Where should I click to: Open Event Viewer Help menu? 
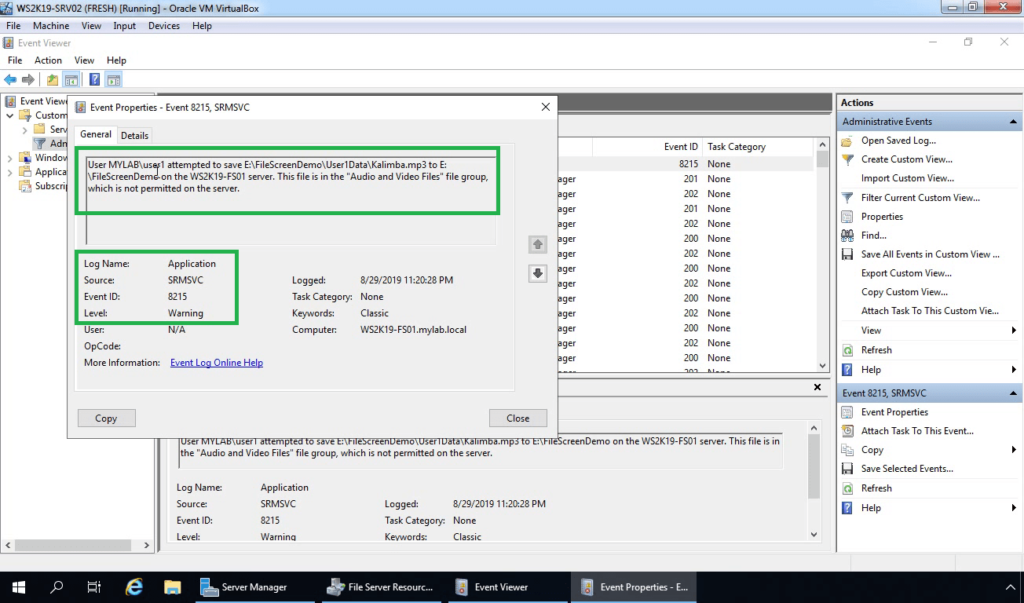pyautogui.click(x=116, y=60)
